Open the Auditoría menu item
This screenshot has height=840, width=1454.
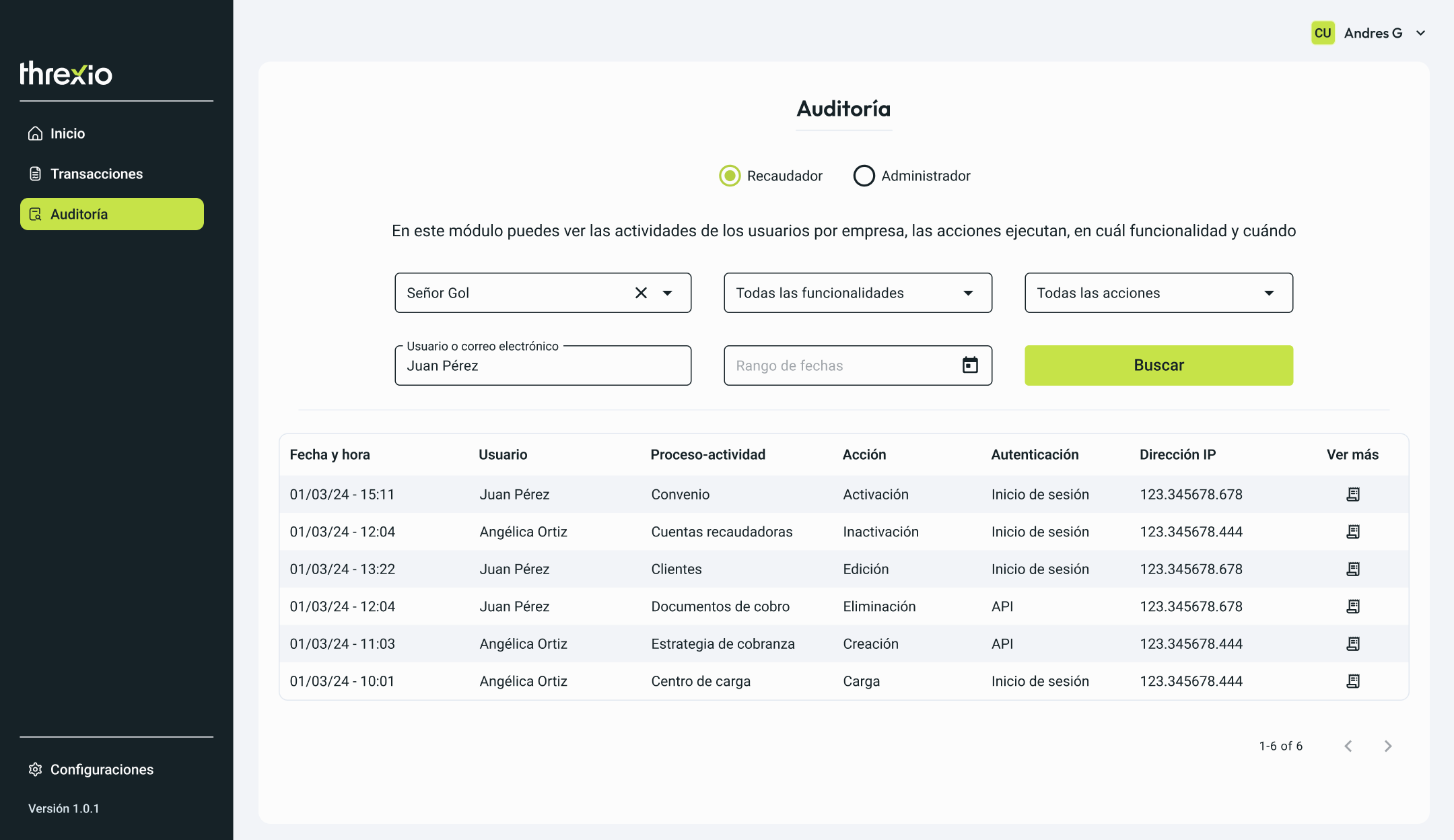[112, 214]
